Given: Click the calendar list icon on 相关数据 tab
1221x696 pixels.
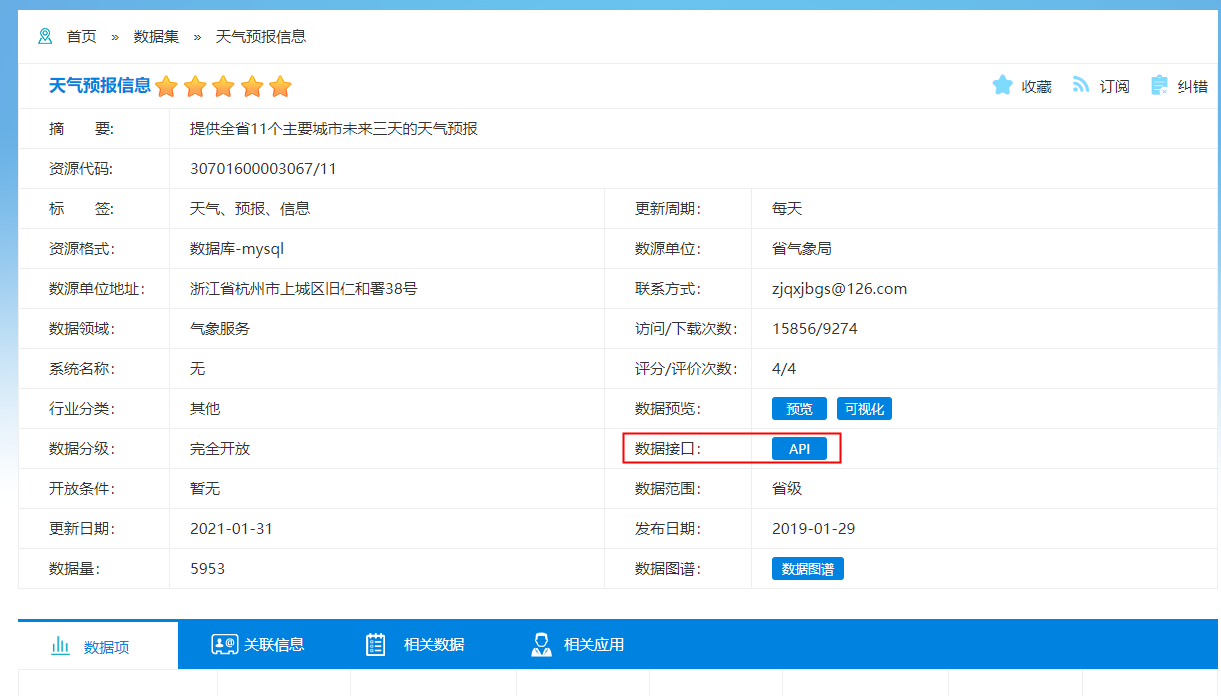Looking at the screenshot, I should pyautogui.click(x=376, y=645).
